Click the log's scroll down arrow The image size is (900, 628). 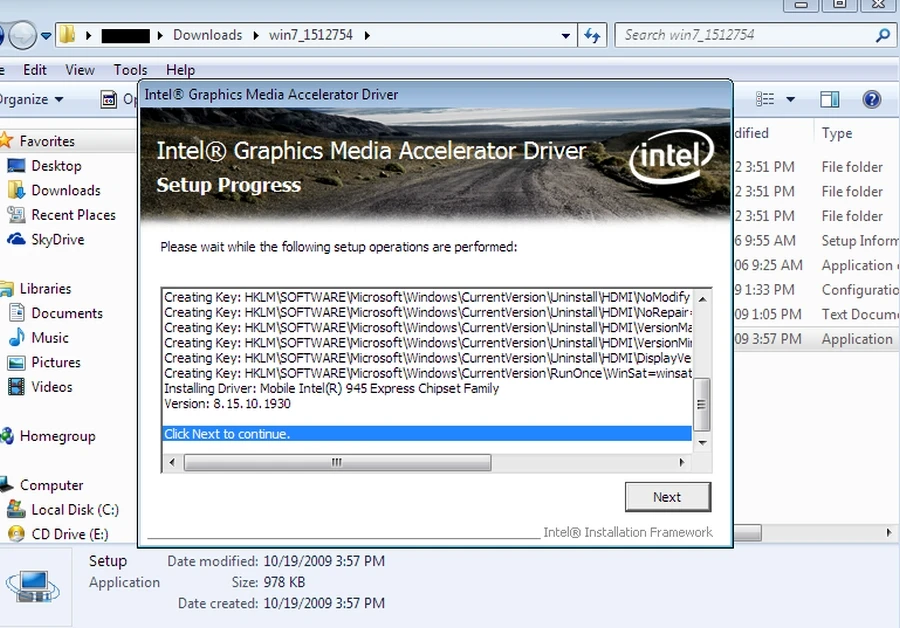pyautogui.click(x=702, y=443)
